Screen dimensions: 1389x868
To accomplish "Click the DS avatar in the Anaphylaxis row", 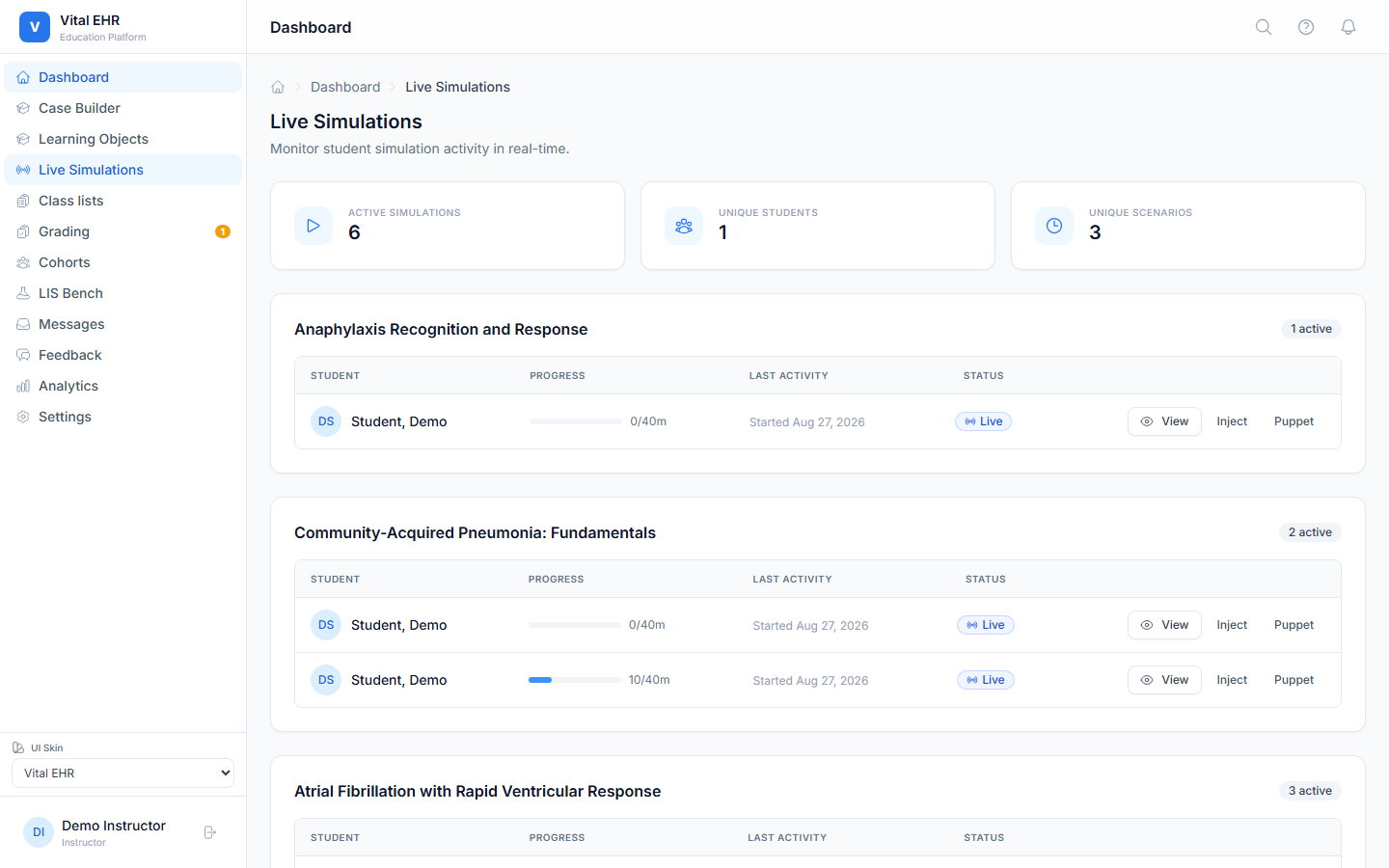I will point(326,421).
